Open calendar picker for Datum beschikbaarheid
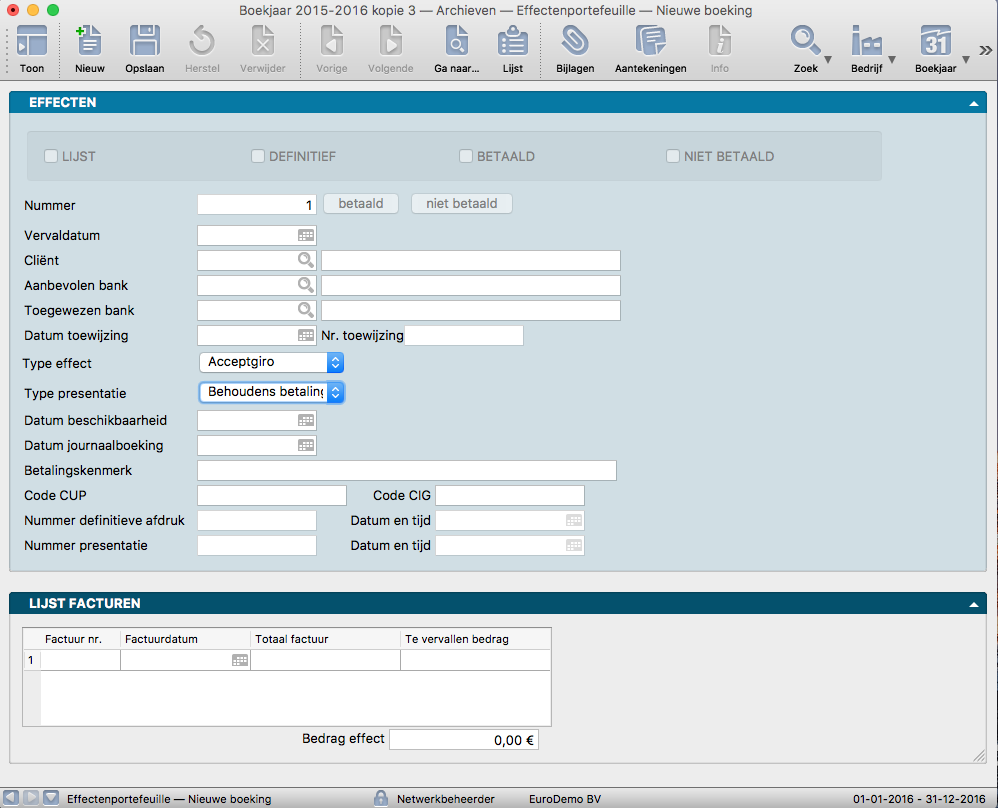Screen dimensions: 998x808 pos(306,420)
